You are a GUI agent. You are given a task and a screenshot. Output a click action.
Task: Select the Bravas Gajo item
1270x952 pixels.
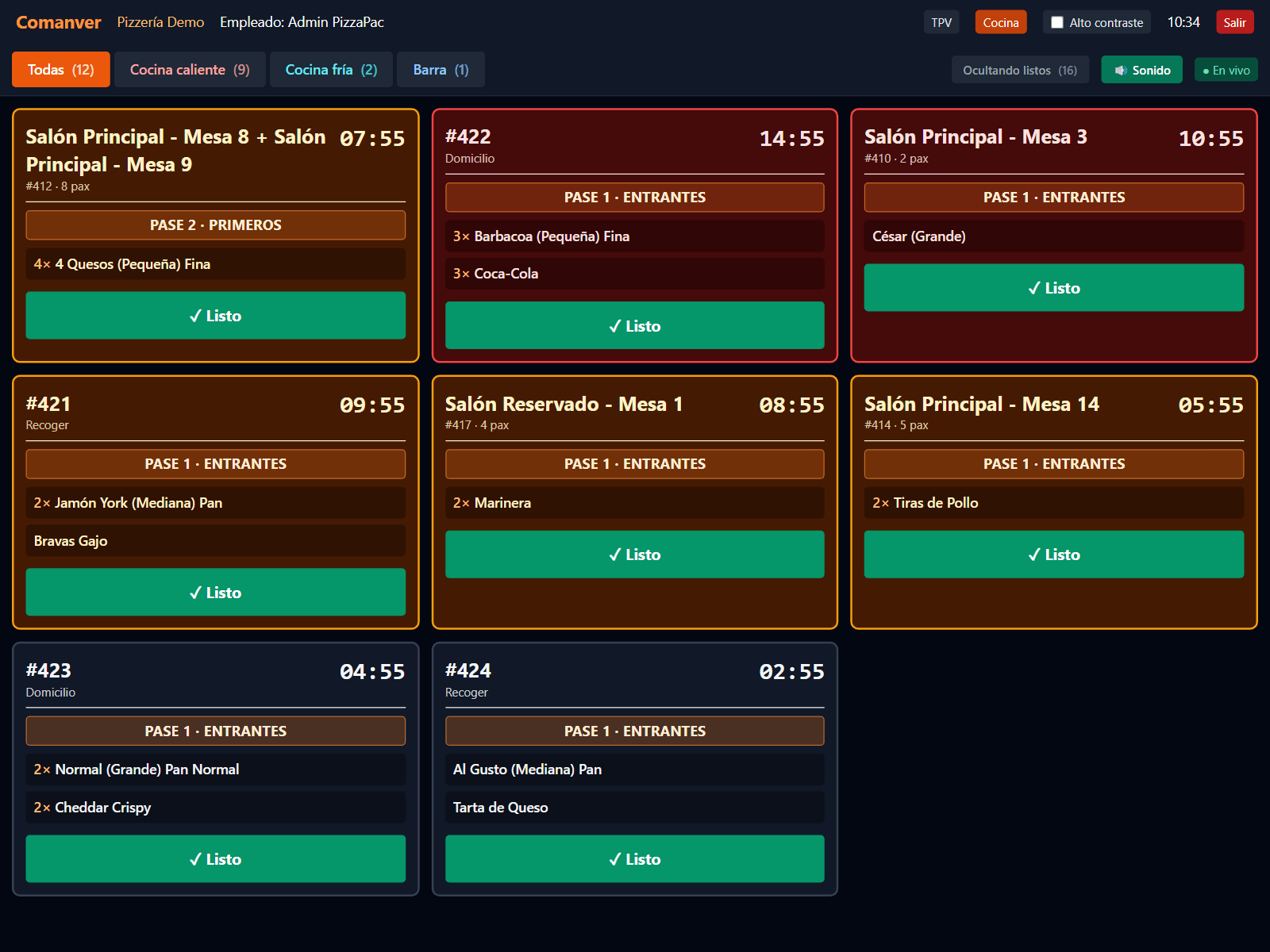(x=215, y=541)
